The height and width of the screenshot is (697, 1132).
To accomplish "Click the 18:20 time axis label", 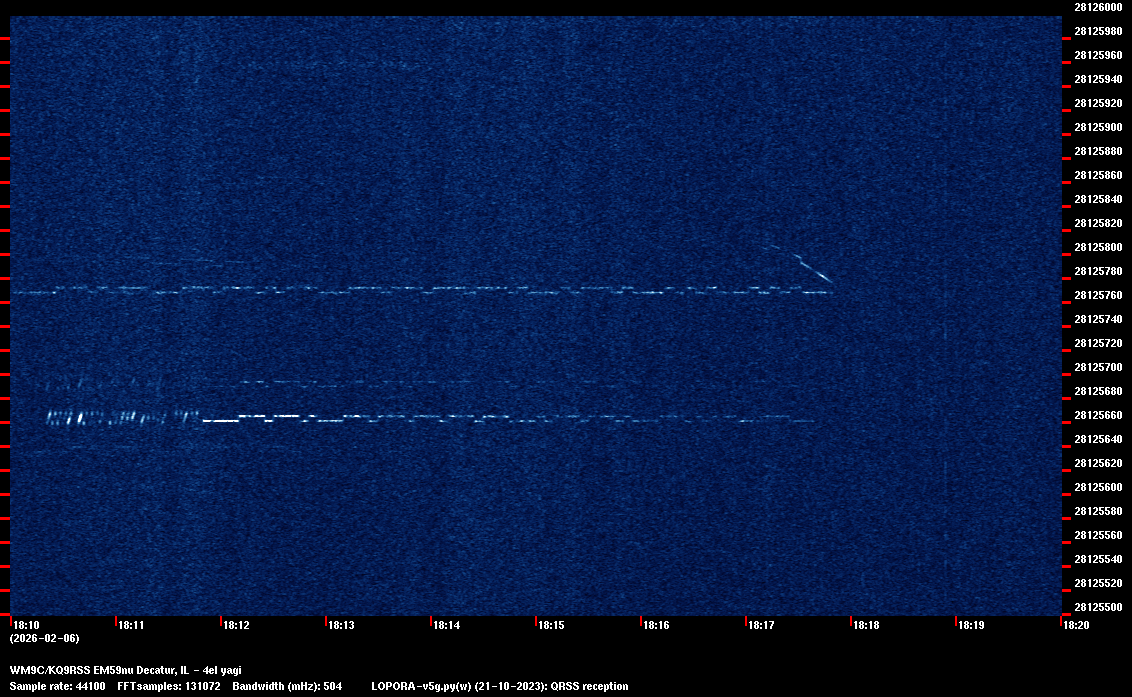I will (1076, 625).
